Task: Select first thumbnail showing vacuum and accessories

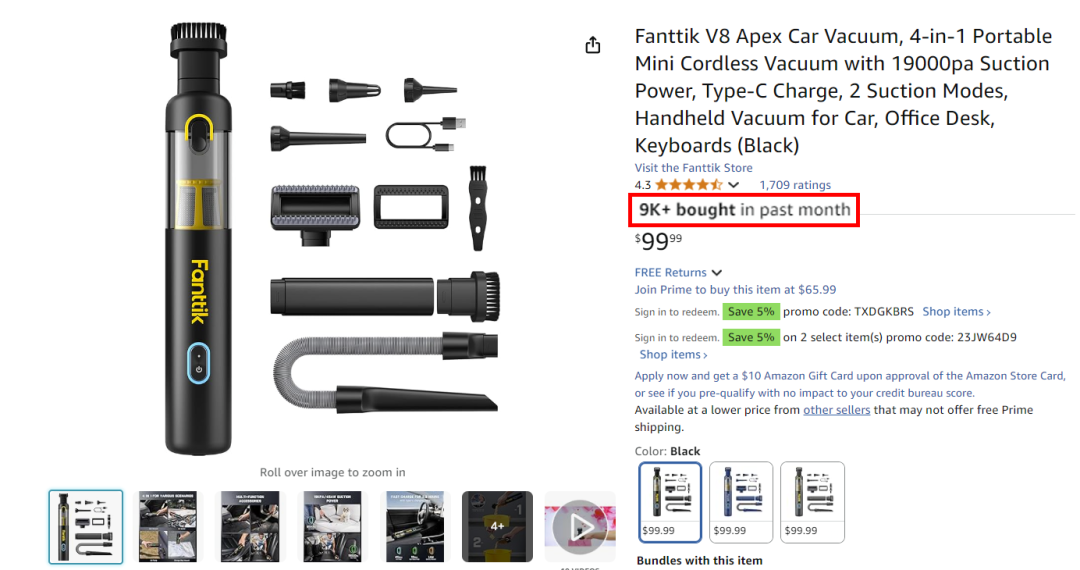Action: [x=86, y=527]
